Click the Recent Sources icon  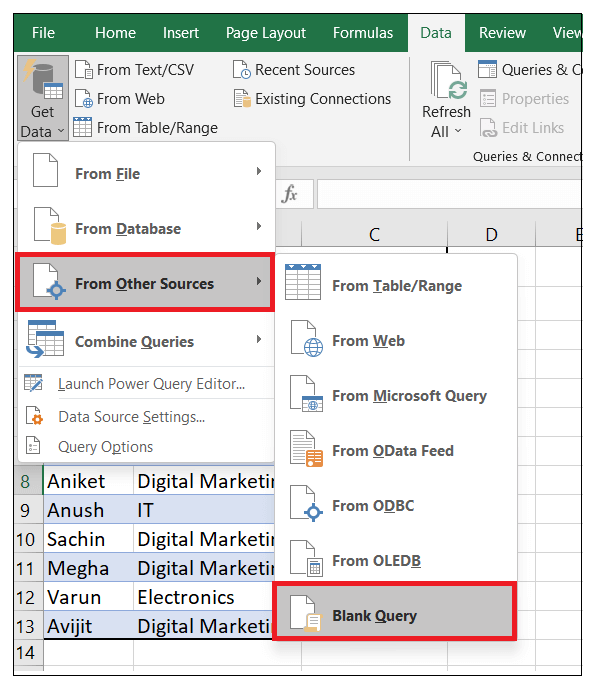241,70
